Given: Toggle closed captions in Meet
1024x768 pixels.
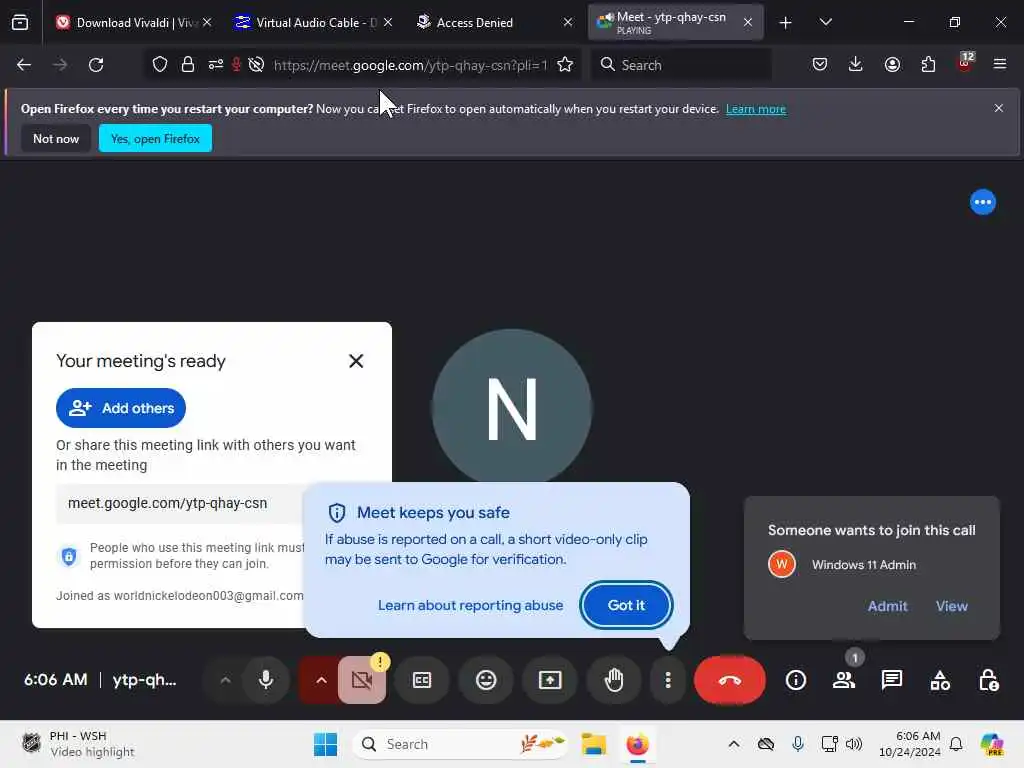Looking at the screenshot, I should pyautogui.click(x=422, y=680).
